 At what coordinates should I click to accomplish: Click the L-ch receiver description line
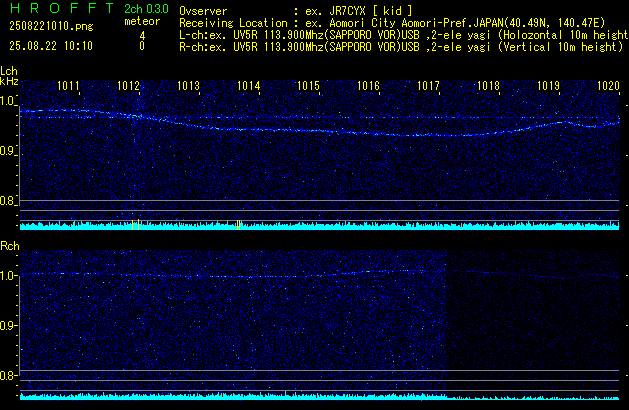point(404,35)
